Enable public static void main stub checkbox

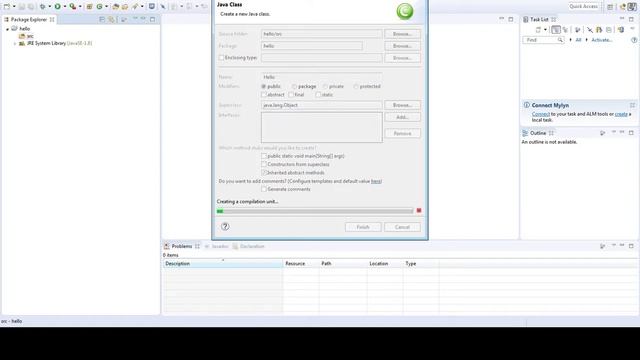tap(264, 156)
